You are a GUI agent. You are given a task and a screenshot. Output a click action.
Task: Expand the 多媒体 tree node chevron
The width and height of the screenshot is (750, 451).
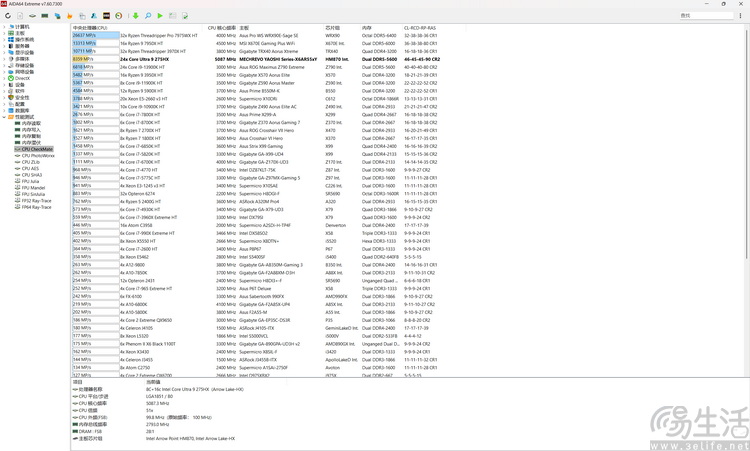point(4,59)
